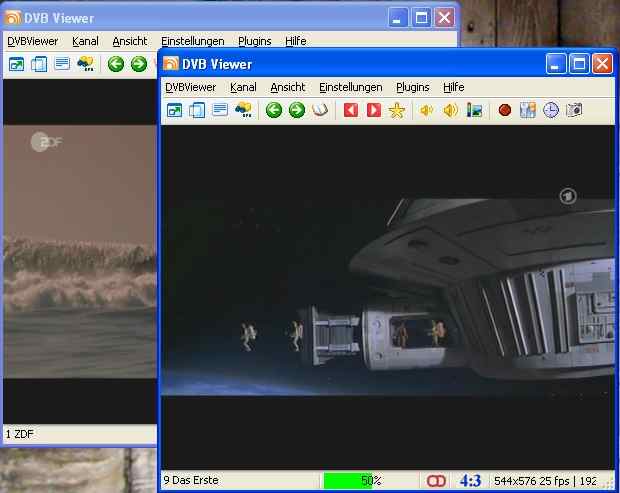Click green forward arrow in back window
The height and width of the screenshot is (493, 620).
tap(139, 64)
